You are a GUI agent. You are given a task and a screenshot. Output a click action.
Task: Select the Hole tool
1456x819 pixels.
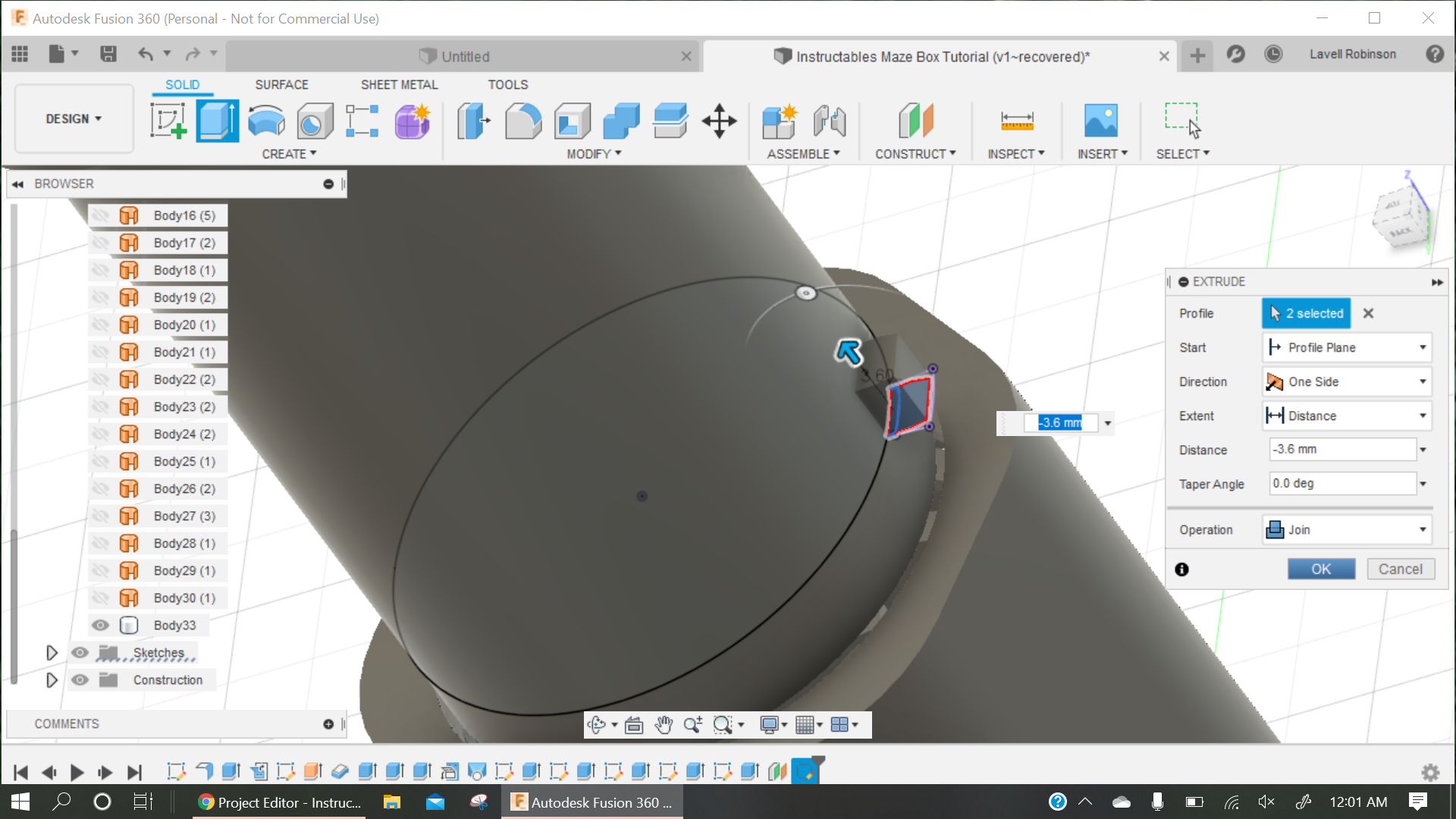coord(315,121)
